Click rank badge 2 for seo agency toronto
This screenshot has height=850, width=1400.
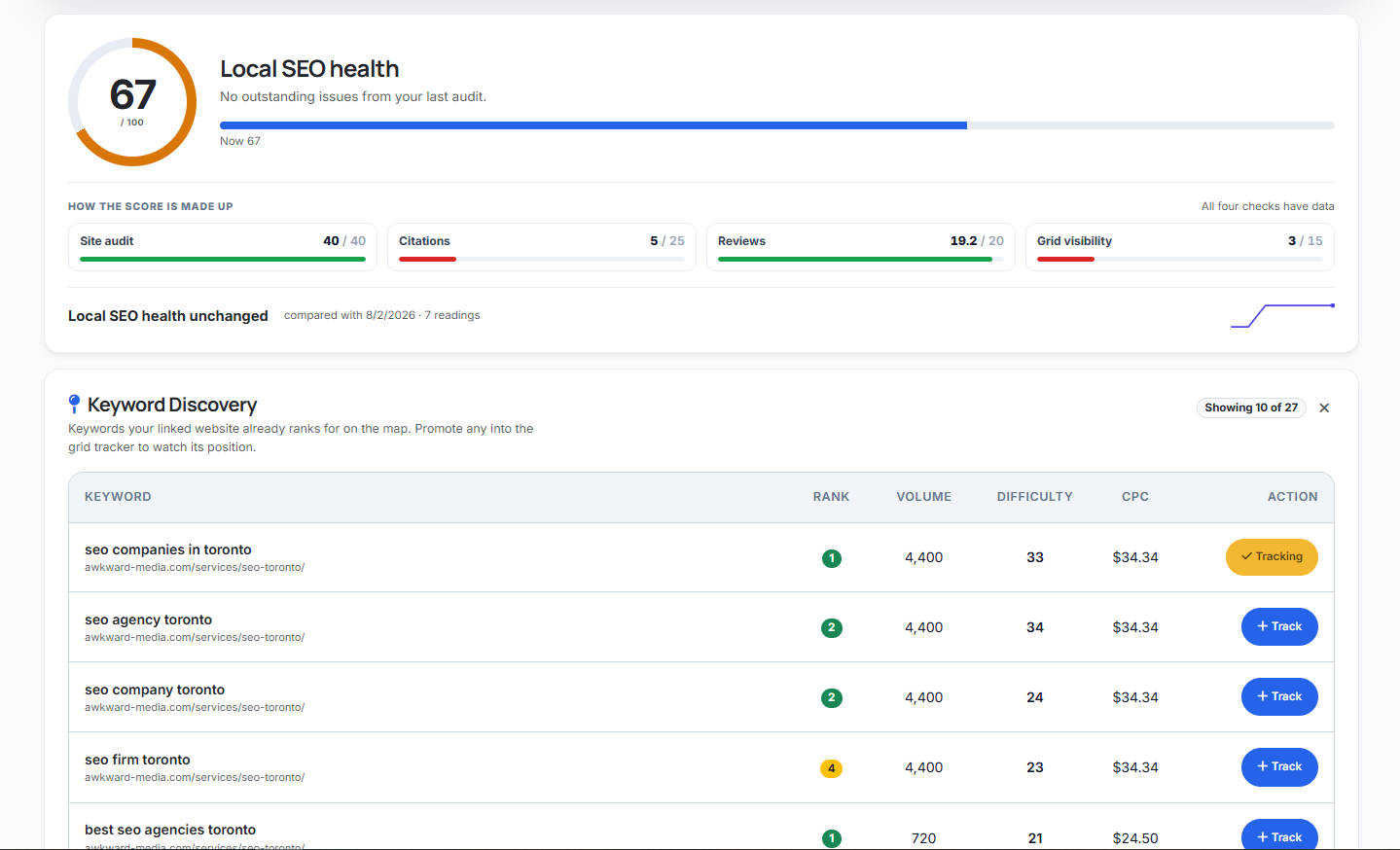[x=831, y=628]
